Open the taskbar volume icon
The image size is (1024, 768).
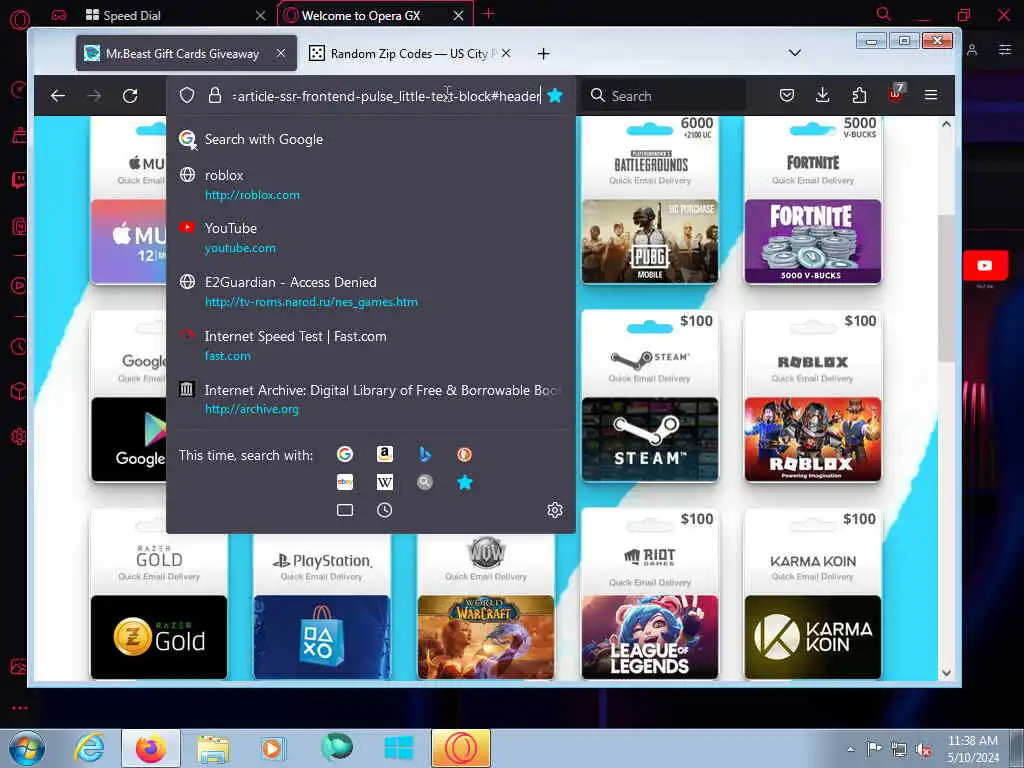(923, 750)
